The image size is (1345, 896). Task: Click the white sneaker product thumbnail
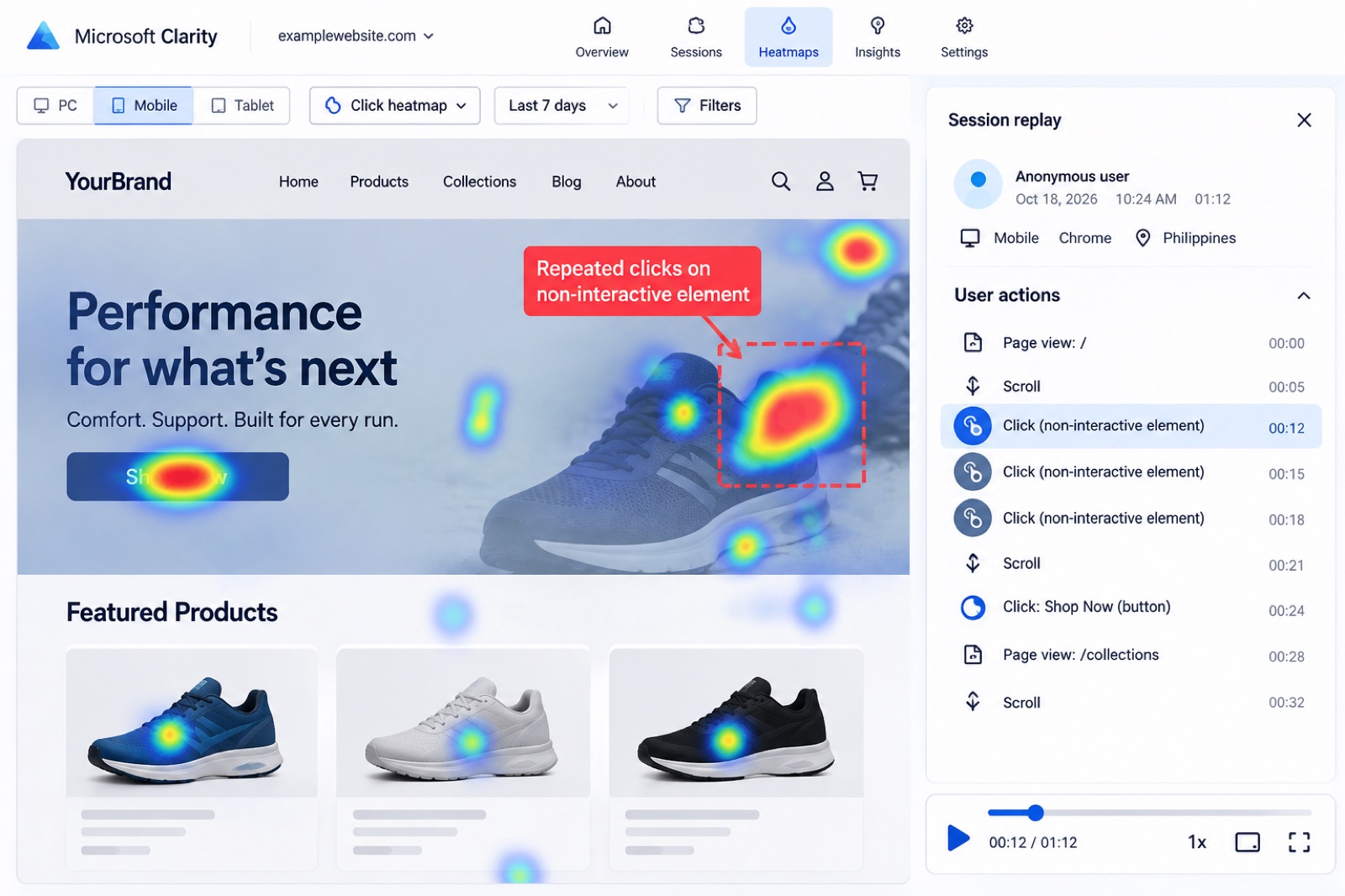click(463, 723)
